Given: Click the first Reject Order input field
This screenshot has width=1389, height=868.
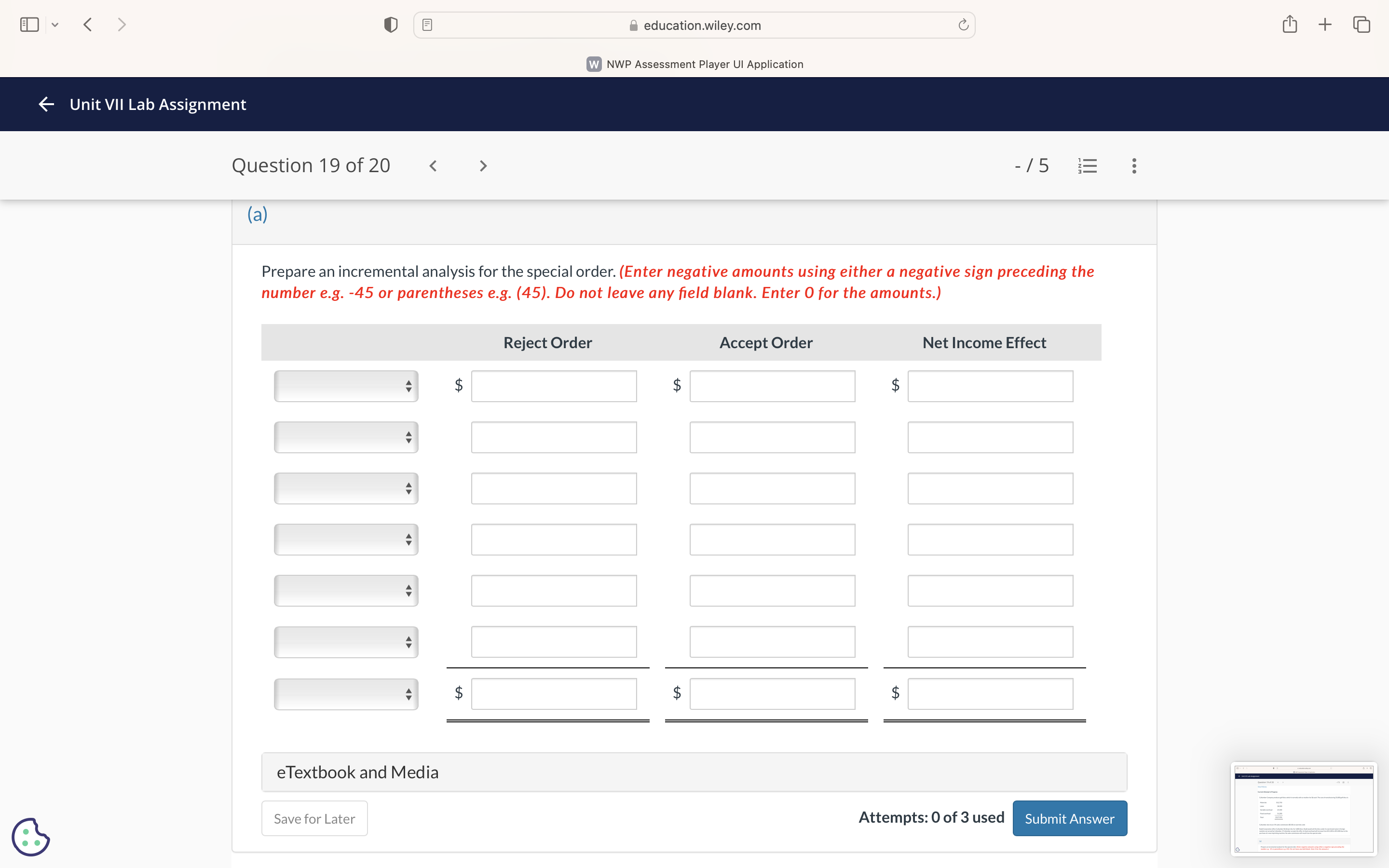Looking at the screenshot, I should [554, 386].
